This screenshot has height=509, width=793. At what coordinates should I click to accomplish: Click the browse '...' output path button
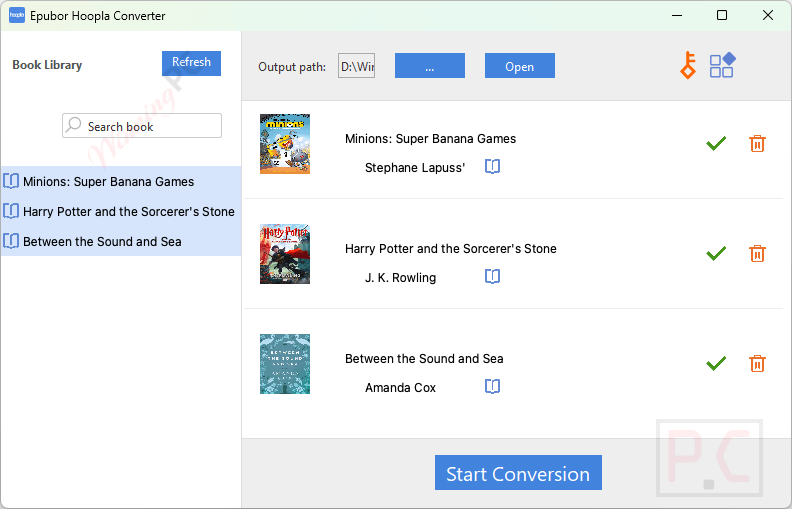[430, 66]
